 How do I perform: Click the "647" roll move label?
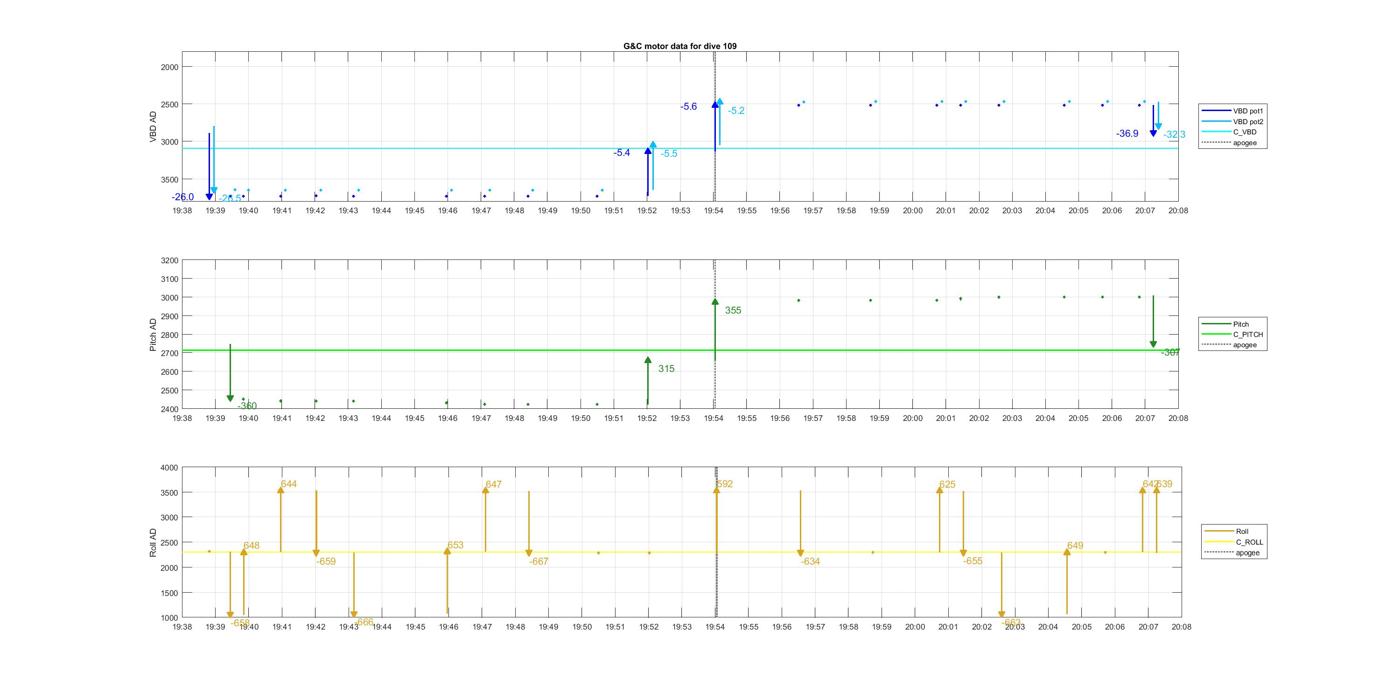[493, 485]
